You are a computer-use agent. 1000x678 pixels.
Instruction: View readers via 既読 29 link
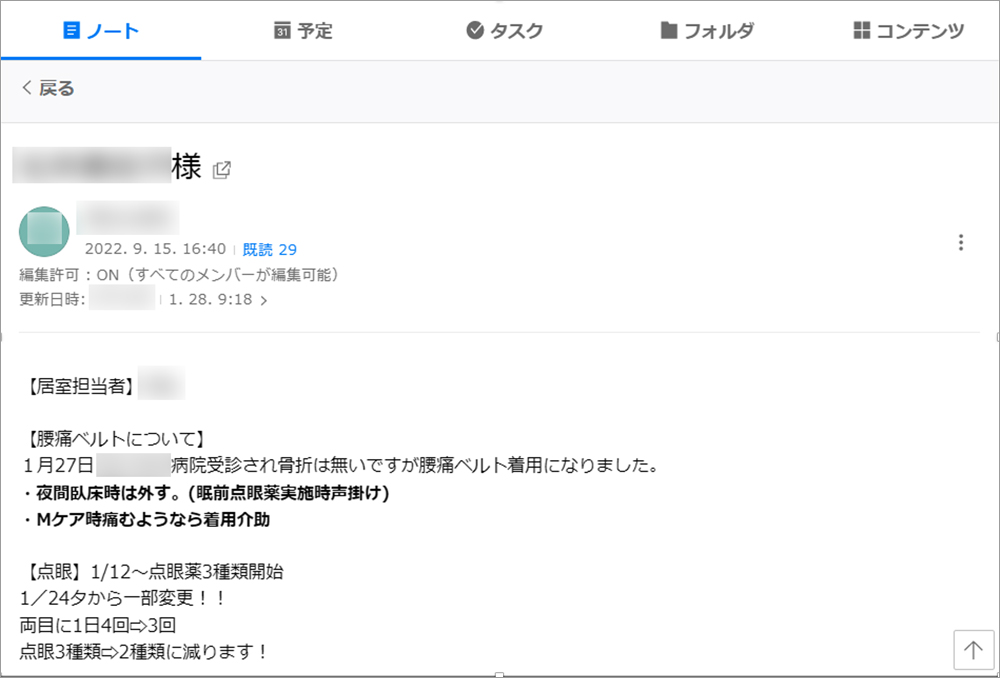(x=269, y=250)
